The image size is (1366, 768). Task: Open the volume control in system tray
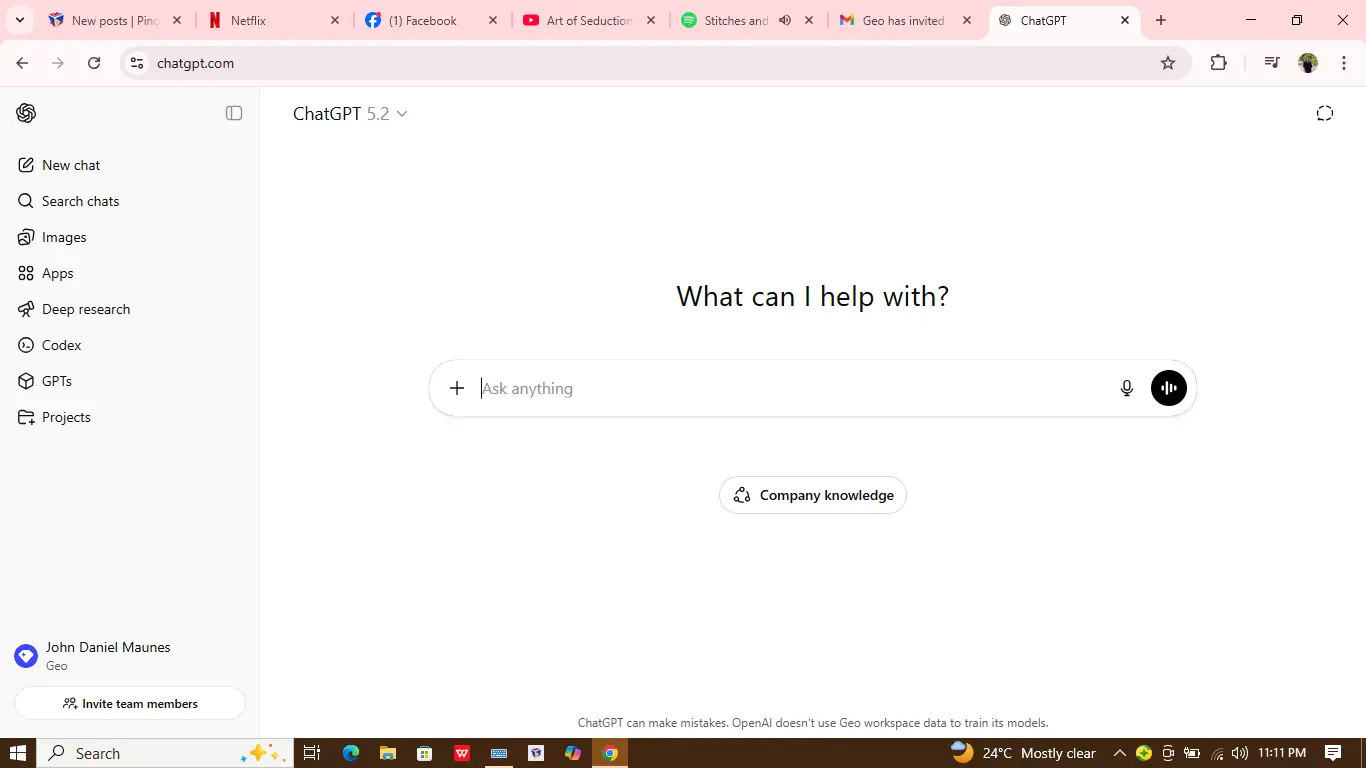click(1240, 753)
